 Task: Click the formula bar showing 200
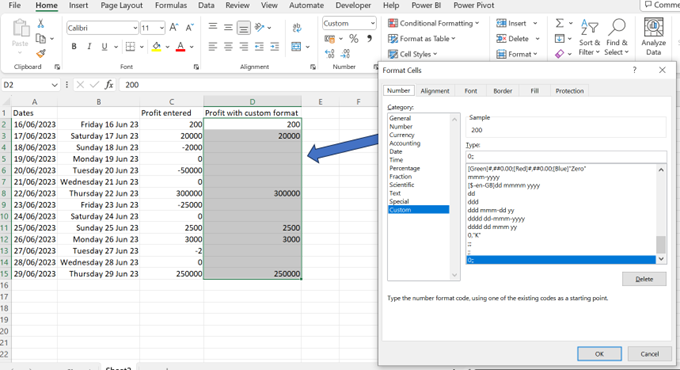[247, 85]
